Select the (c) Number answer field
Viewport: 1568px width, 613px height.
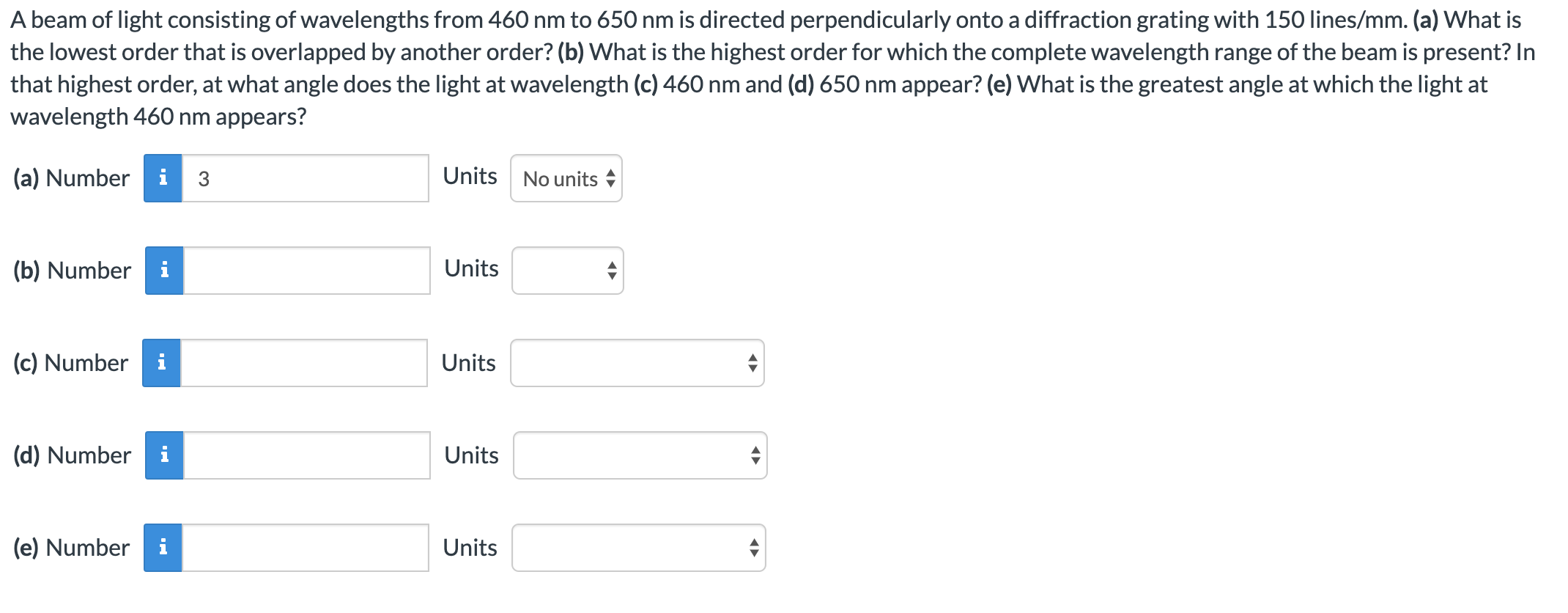(x=303, y=363)
